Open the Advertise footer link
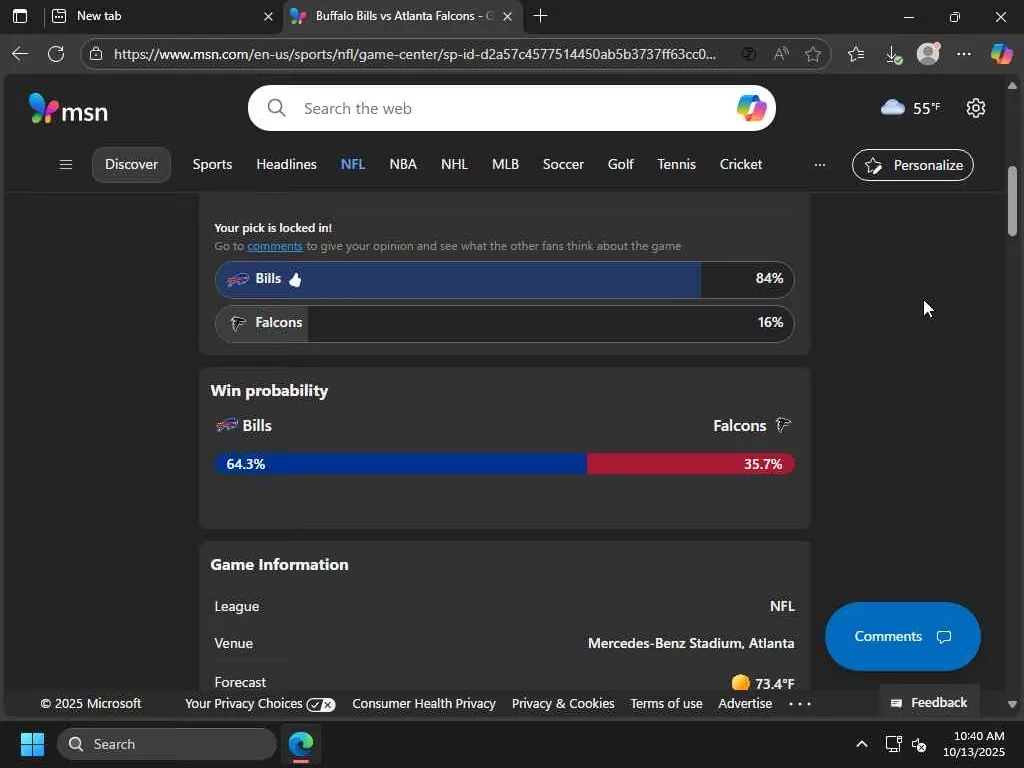The width and height of the screenshot is (1024, 768). (x=745, y=704)
